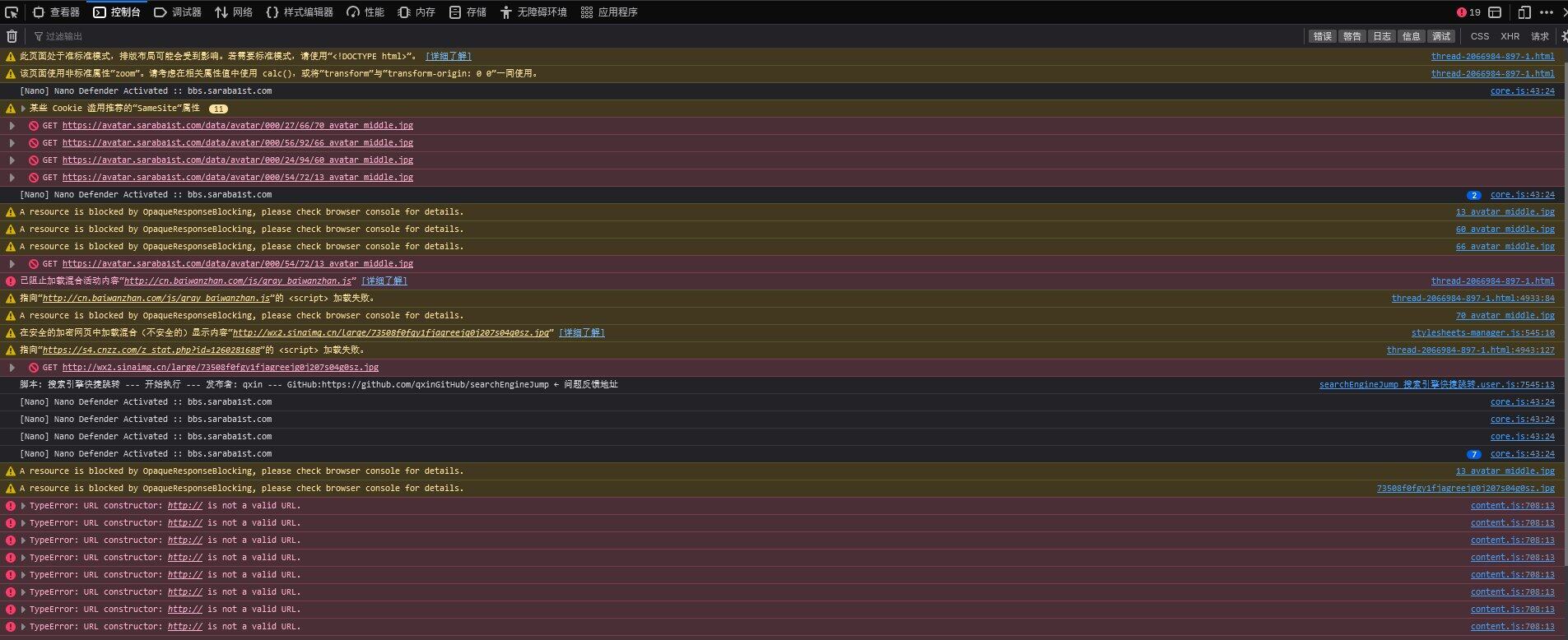Click the 11 count badge on Cookie warning

[218, 109]
